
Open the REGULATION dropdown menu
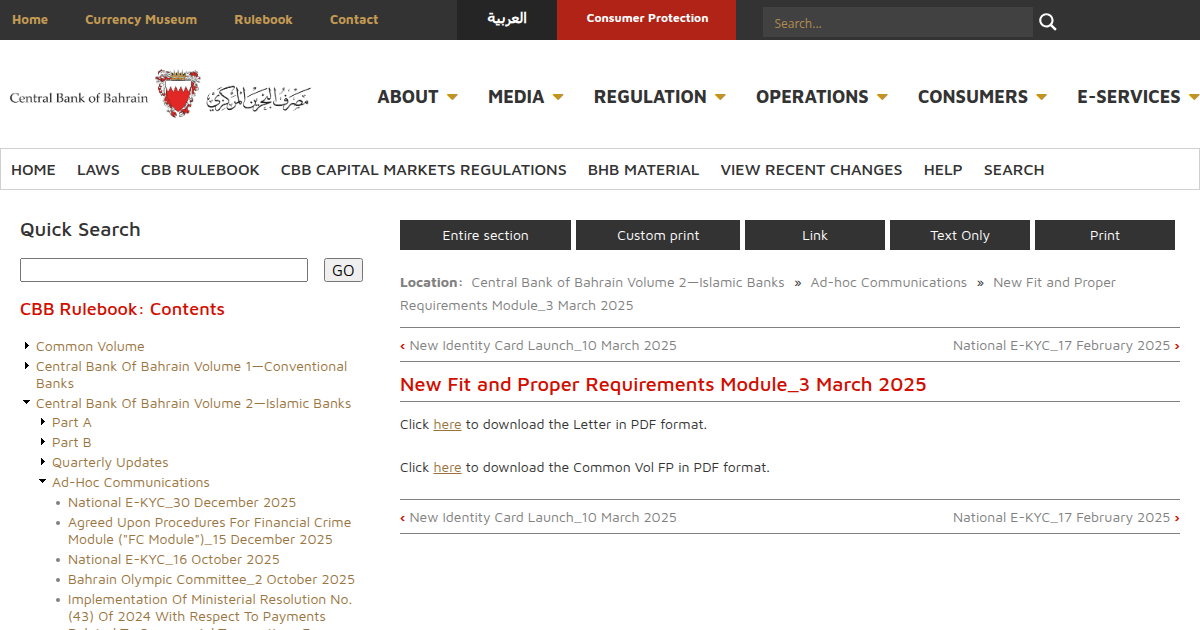[659, 96]
